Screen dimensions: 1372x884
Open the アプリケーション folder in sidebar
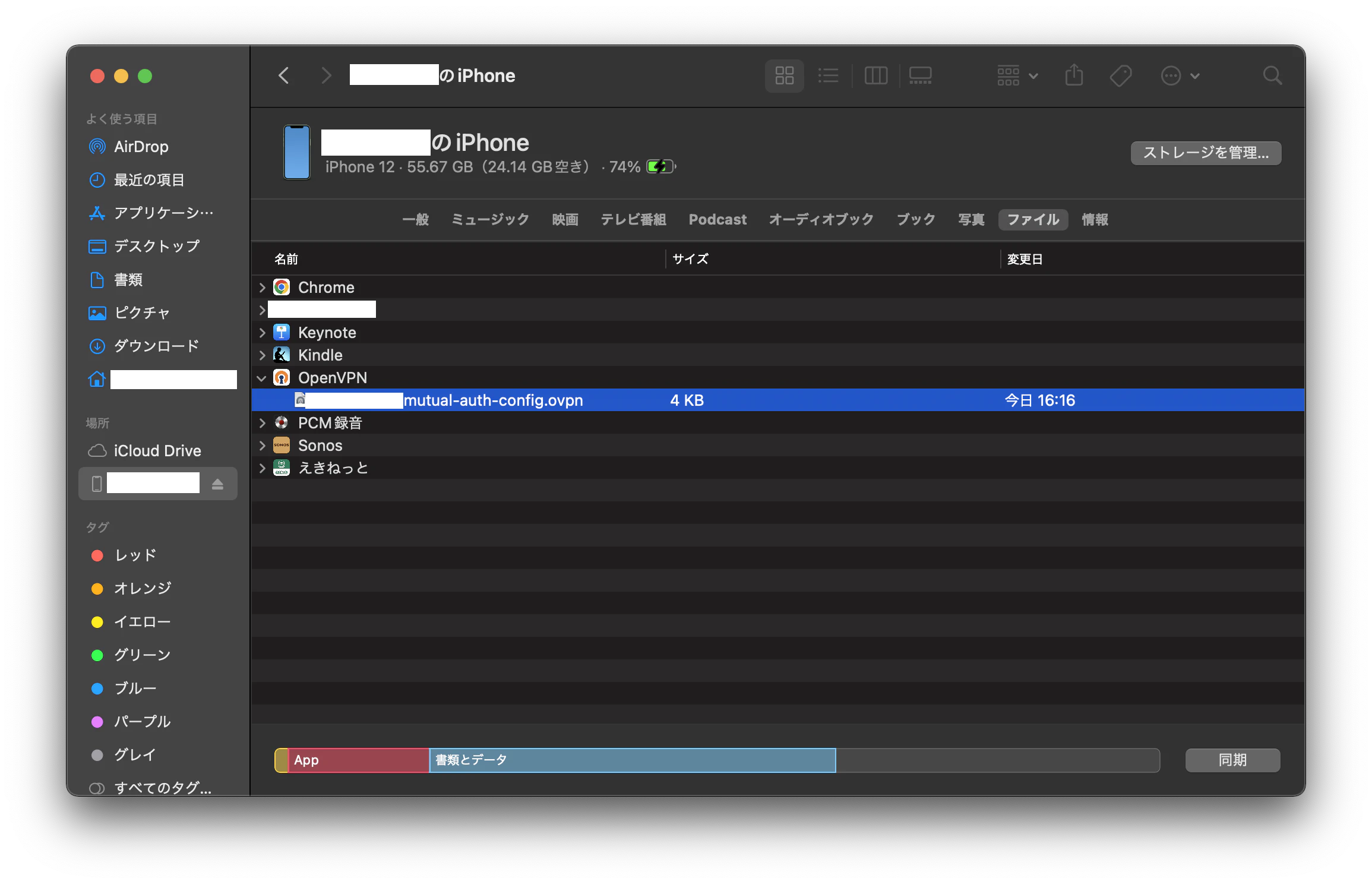pos(151,213)
